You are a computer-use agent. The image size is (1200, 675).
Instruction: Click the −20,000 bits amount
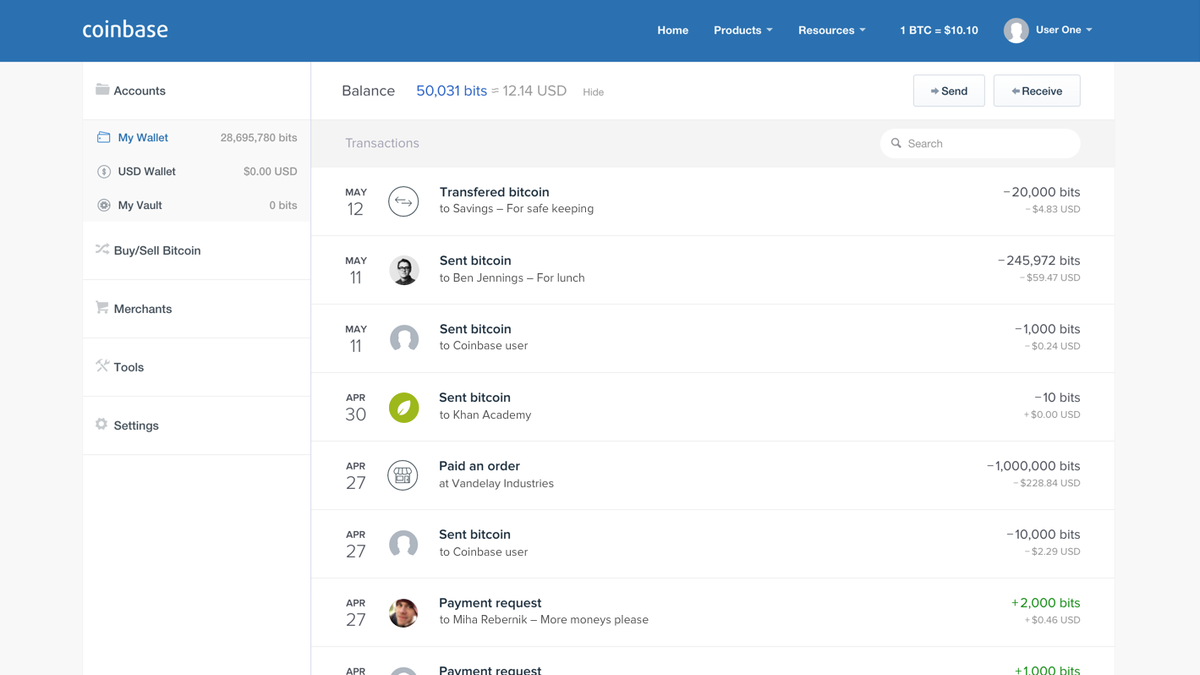(1042, 192)
